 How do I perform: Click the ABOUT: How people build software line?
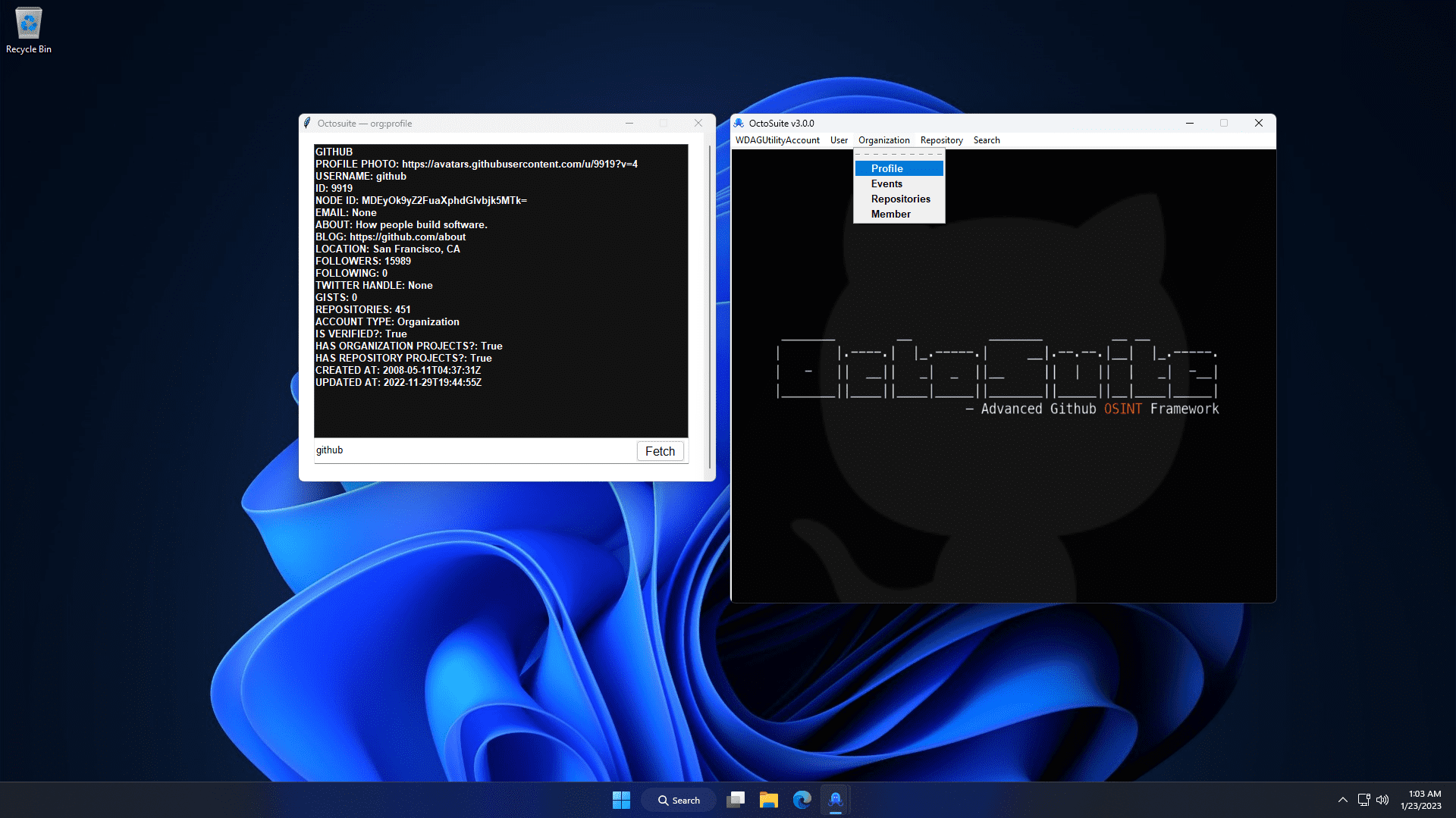point(401,224)
